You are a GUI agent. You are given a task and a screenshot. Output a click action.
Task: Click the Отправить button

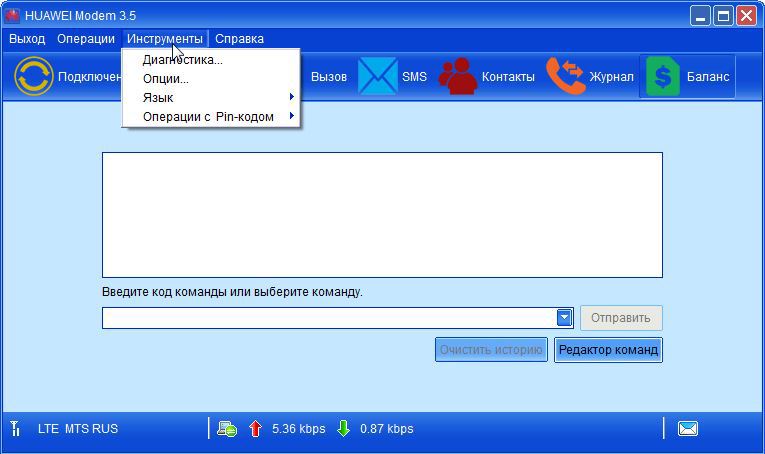621,317
